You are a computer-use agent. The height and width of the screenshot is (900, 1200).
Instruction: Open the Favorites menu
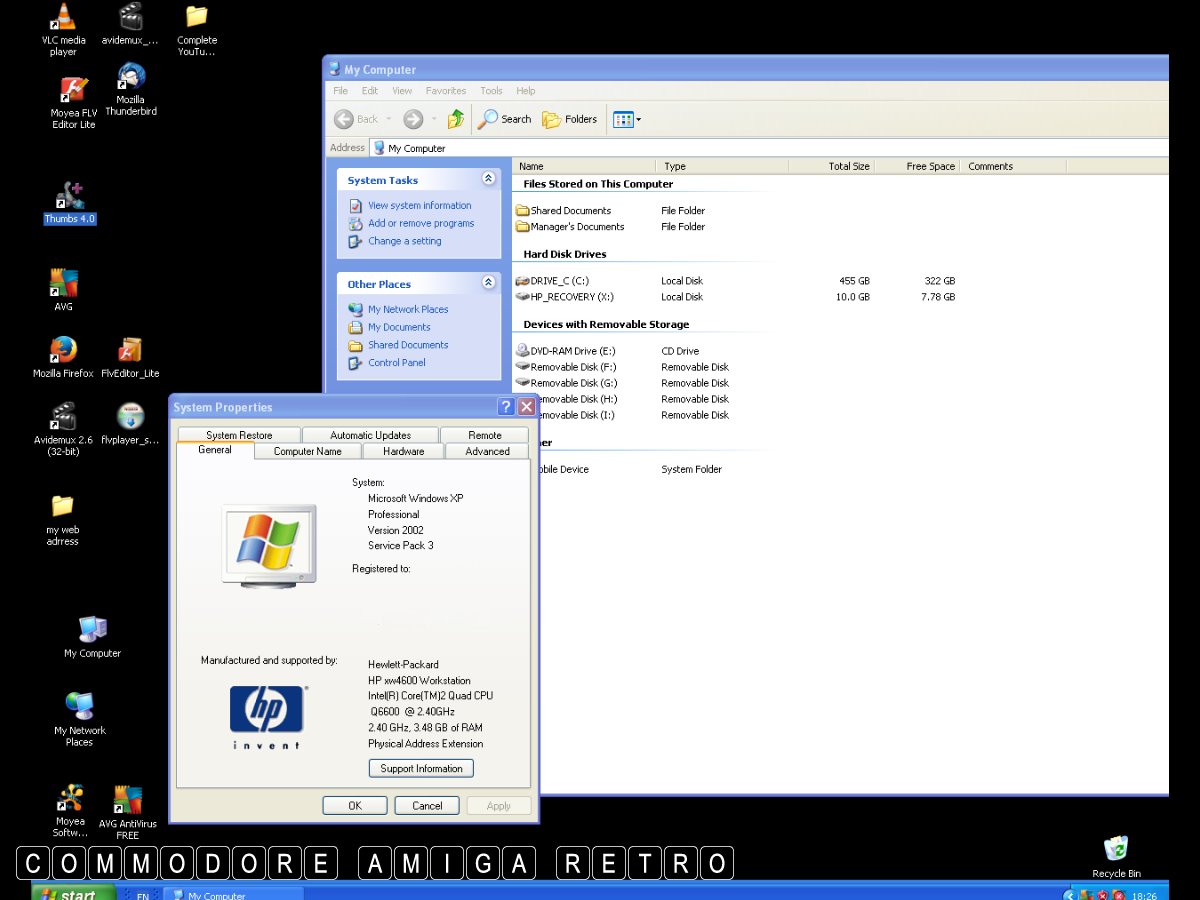[x=445, y=91]
